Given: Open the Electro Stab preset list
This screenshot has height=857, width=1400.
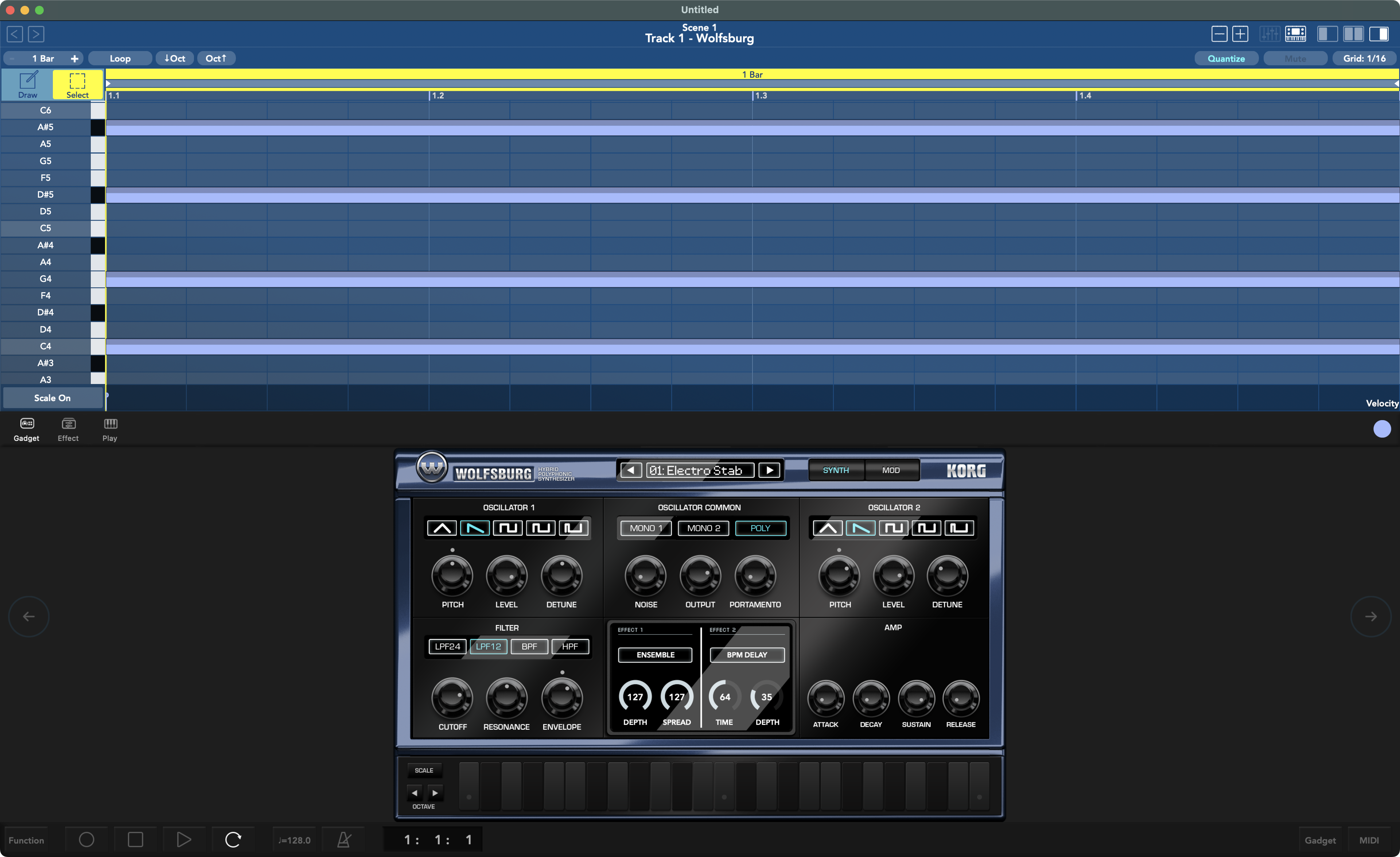Looking at the screenshot, I should click(x=700, y=470).
